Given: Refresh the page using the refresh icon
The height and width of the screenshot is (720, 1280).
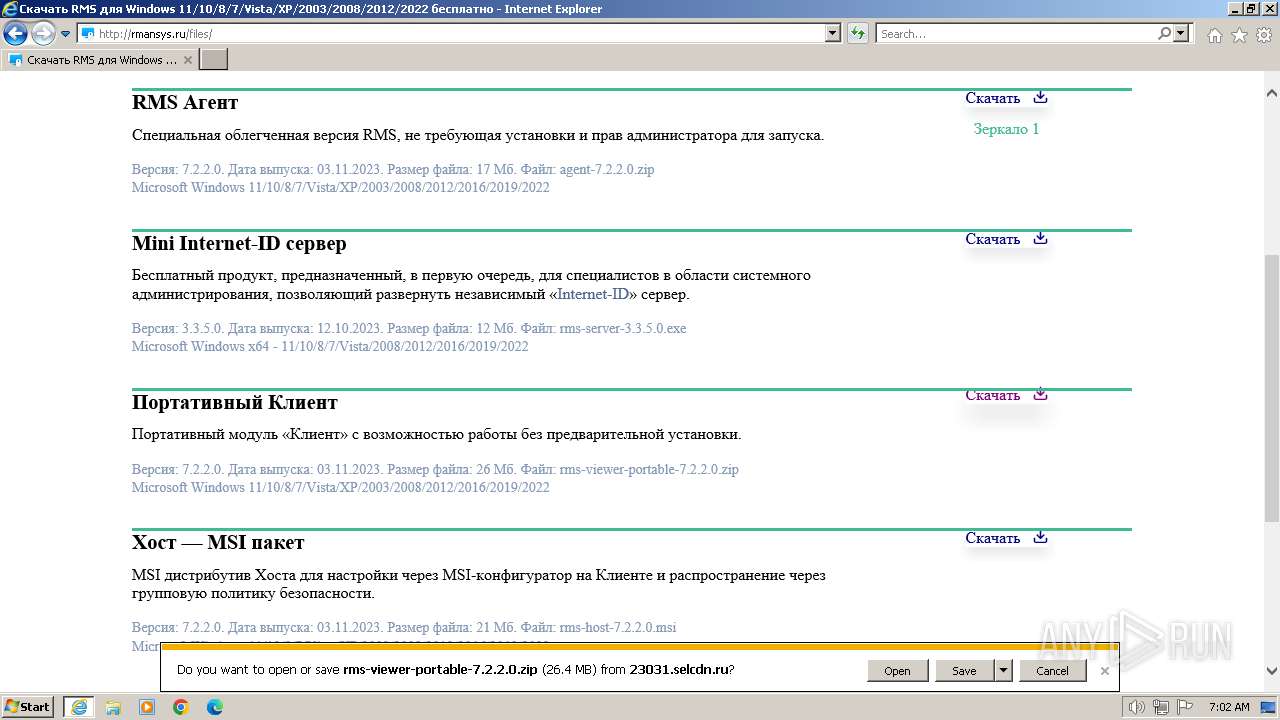Looking at the screenshot, I should (858, 33).
